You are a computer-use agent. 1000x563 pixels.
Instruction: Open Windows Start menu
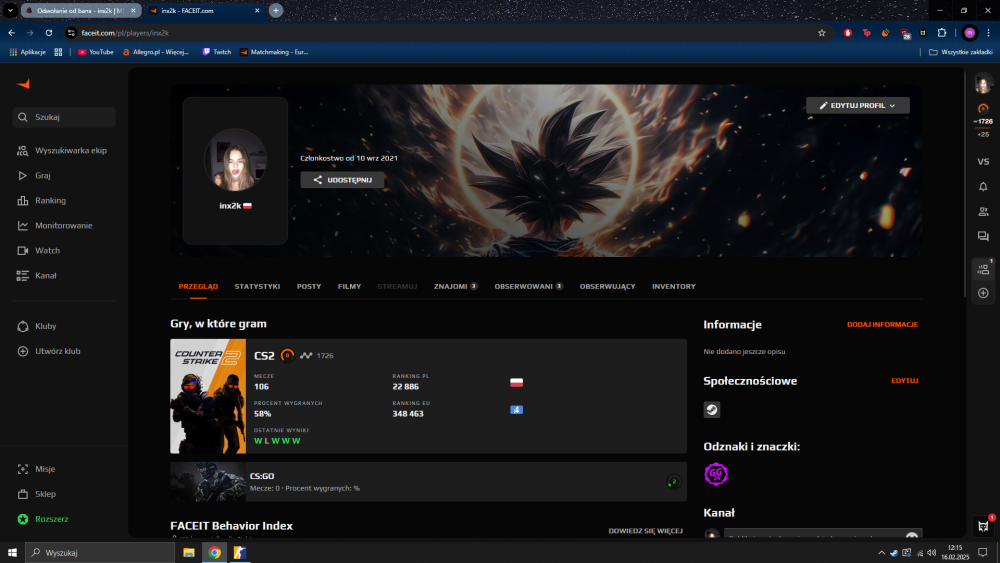coord(12,553)
